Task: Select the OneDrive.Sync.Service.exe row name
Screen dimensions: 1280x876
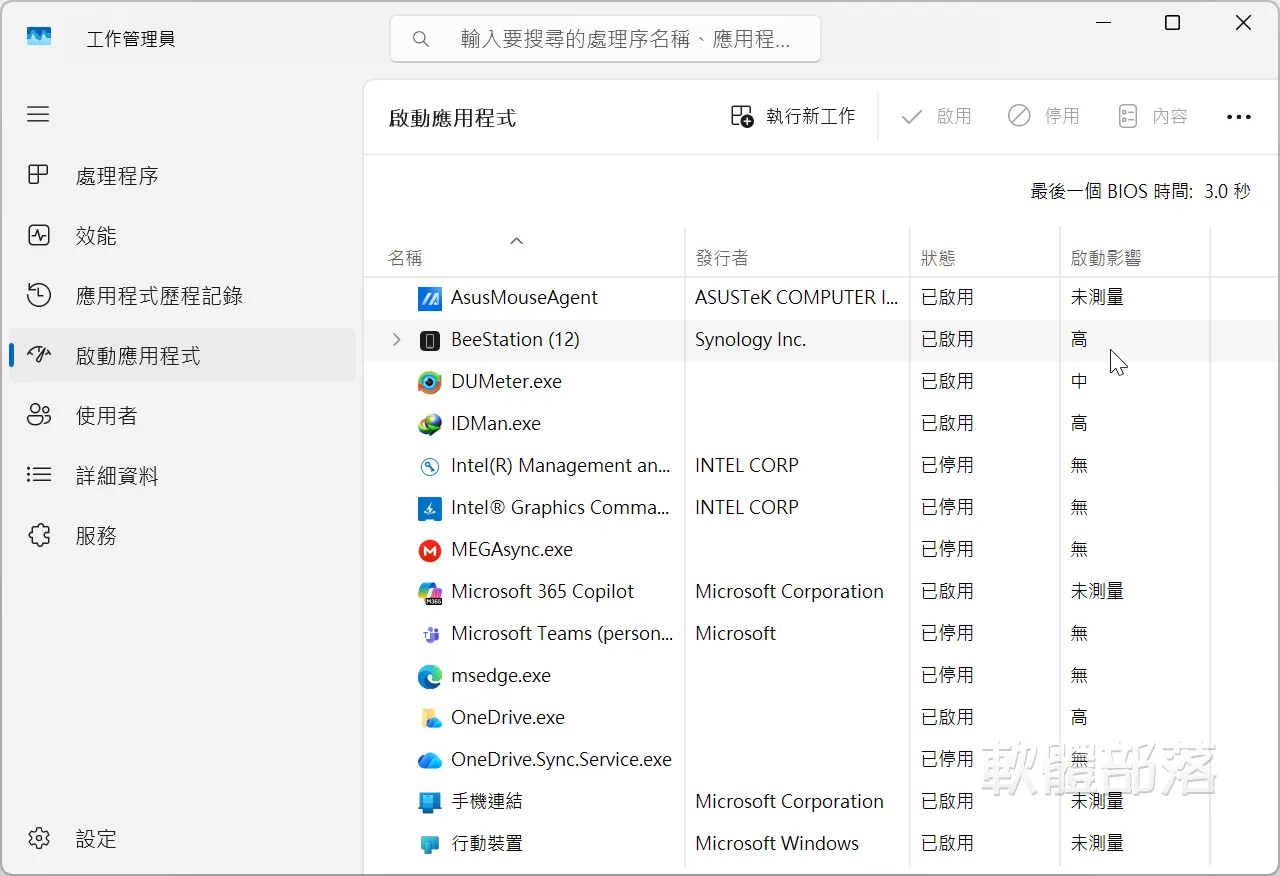Action: tap(561, 760)
